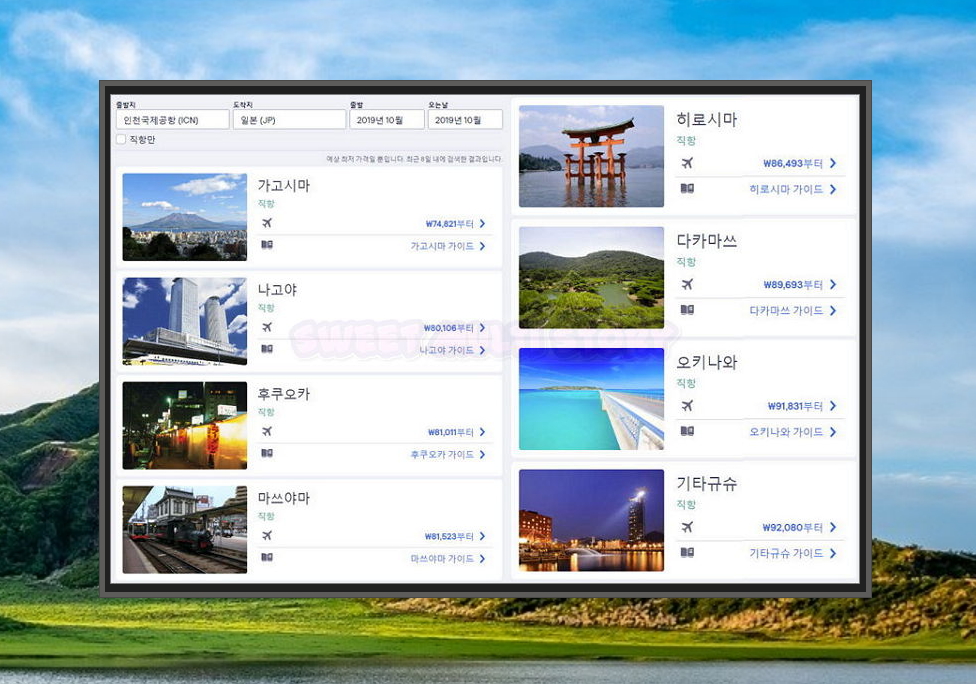Image resolution: width=976 pixels, height=684 pixels.
Task: Click the 일본 (JP) destination field
Action: tap(289, 119)
